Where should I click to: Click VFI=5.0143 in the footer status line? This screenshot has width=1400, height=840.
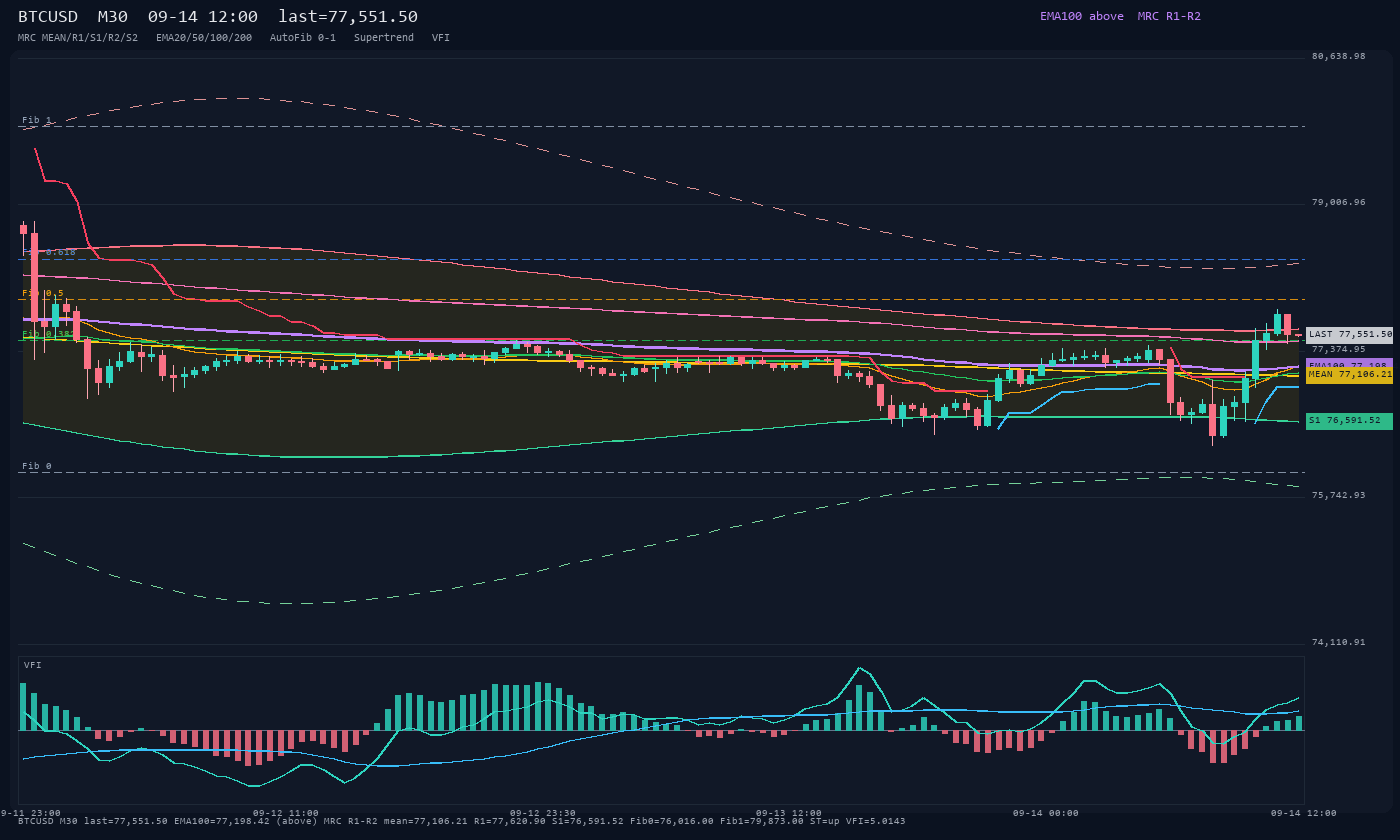[x=876, y=821]
